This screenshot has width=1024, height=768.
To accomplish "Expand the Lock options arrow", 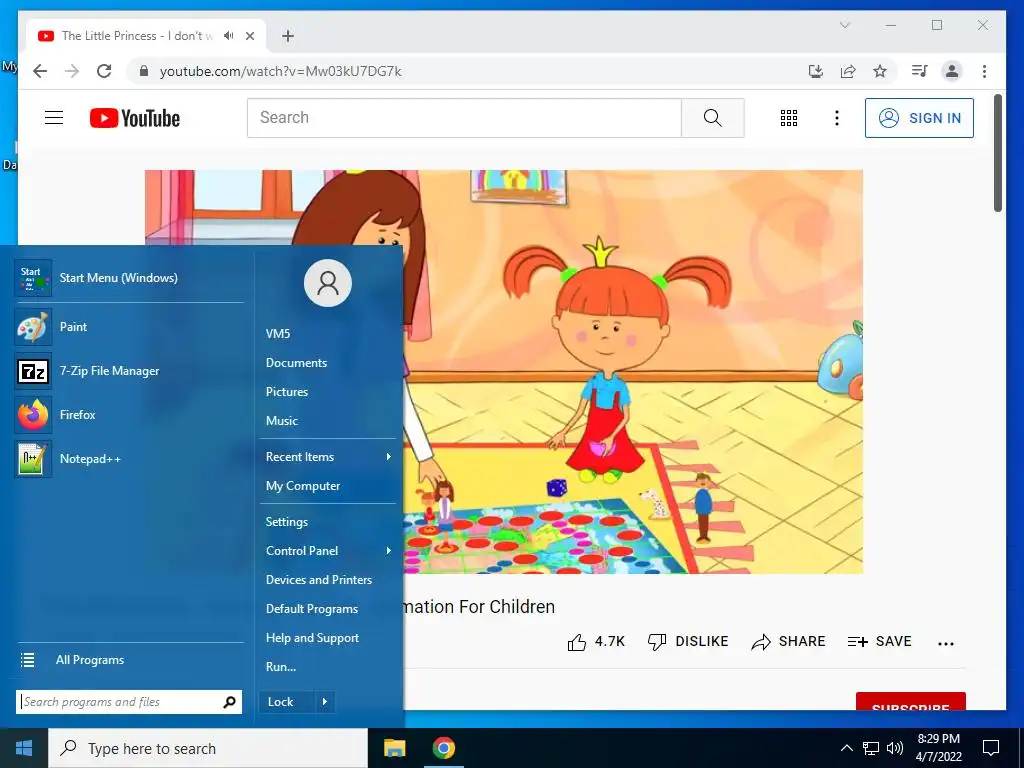I will pyautogui.click(x=325, y=702).
